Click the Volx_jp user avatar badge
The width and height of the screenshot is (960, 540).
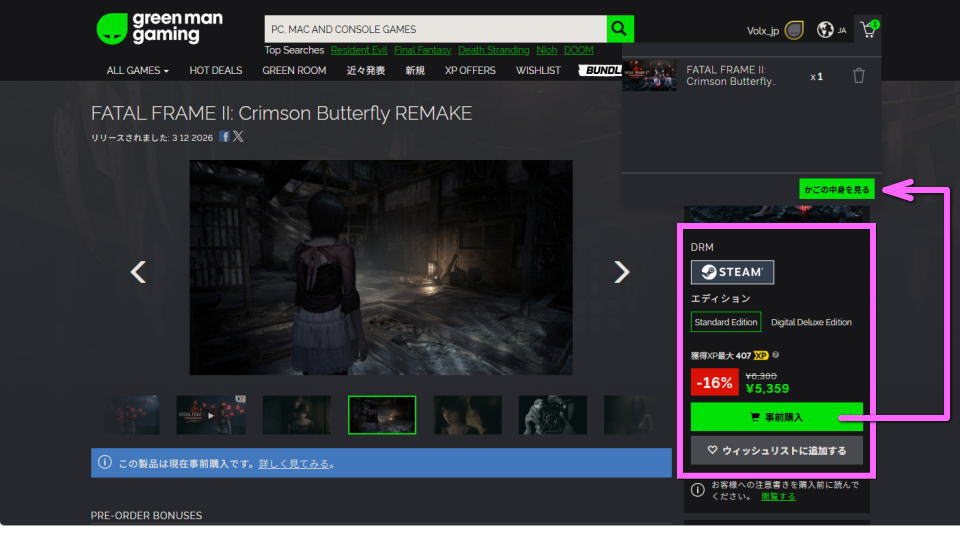pyautogui.click(x=794, y=30)
